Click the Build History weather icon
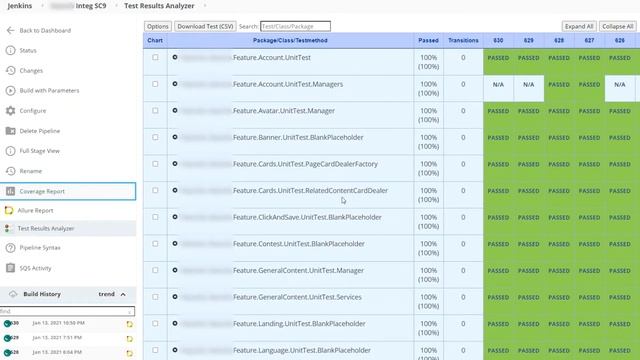 click(x=13, y=294)
